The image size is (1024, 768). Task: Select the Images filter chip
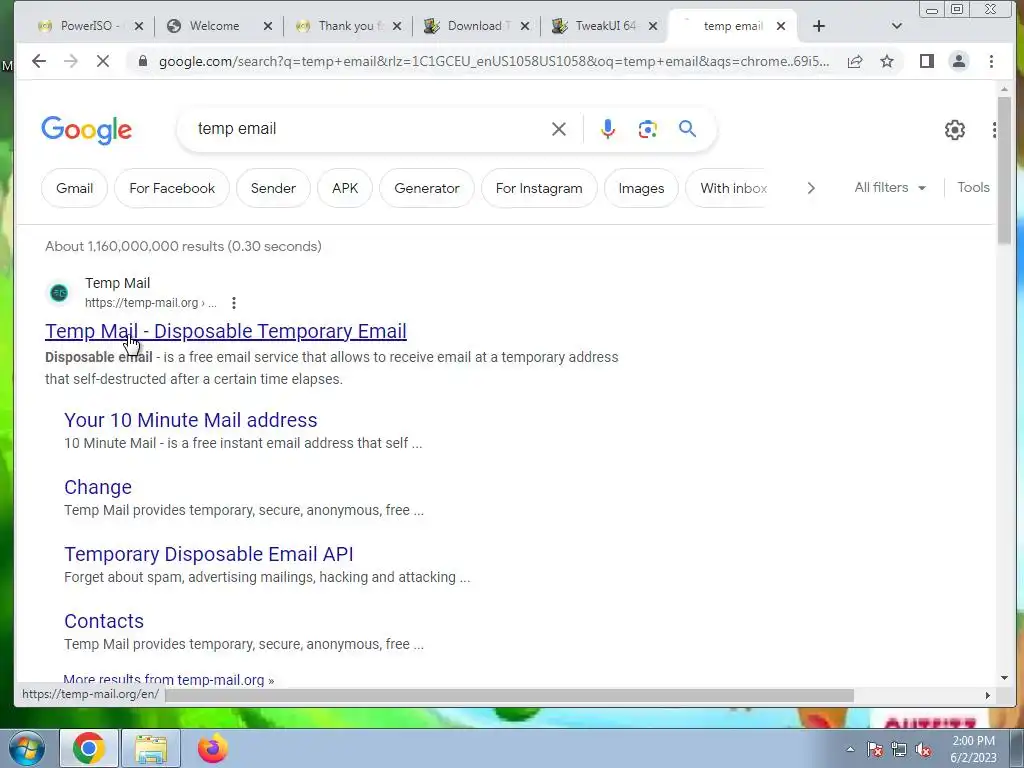641,188
